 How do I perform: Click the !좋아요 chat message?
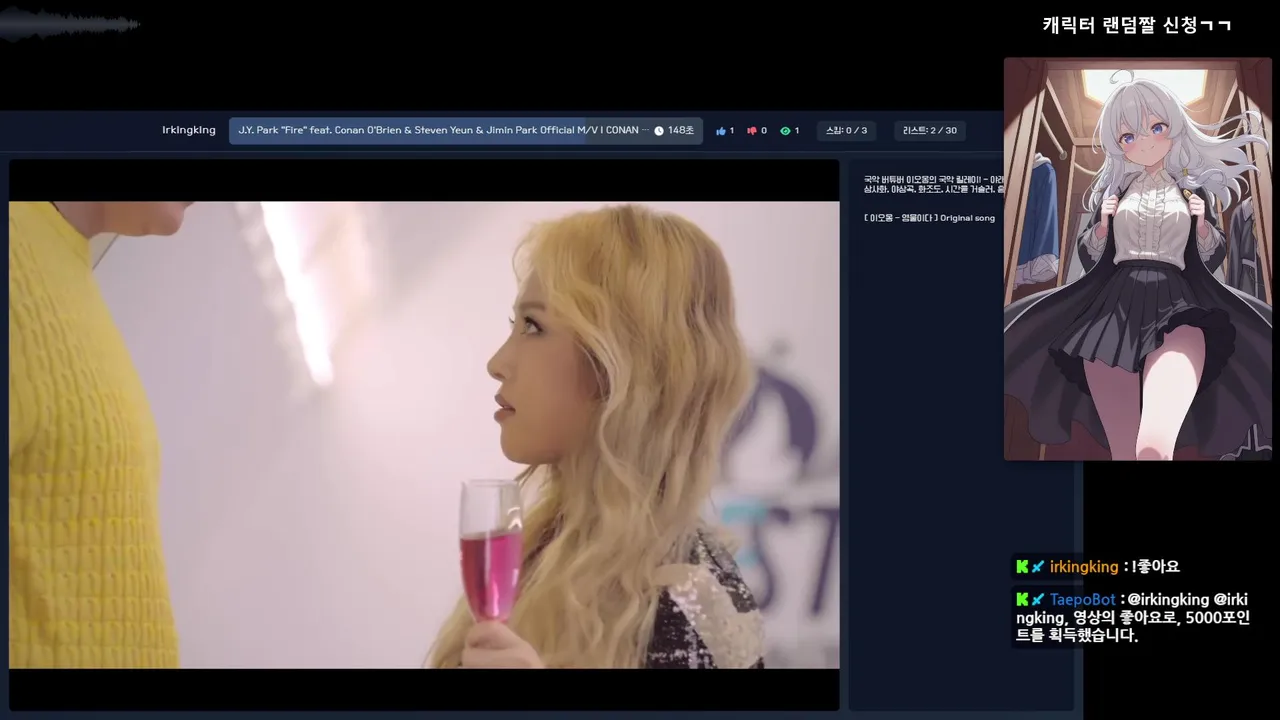[1155, 567]
